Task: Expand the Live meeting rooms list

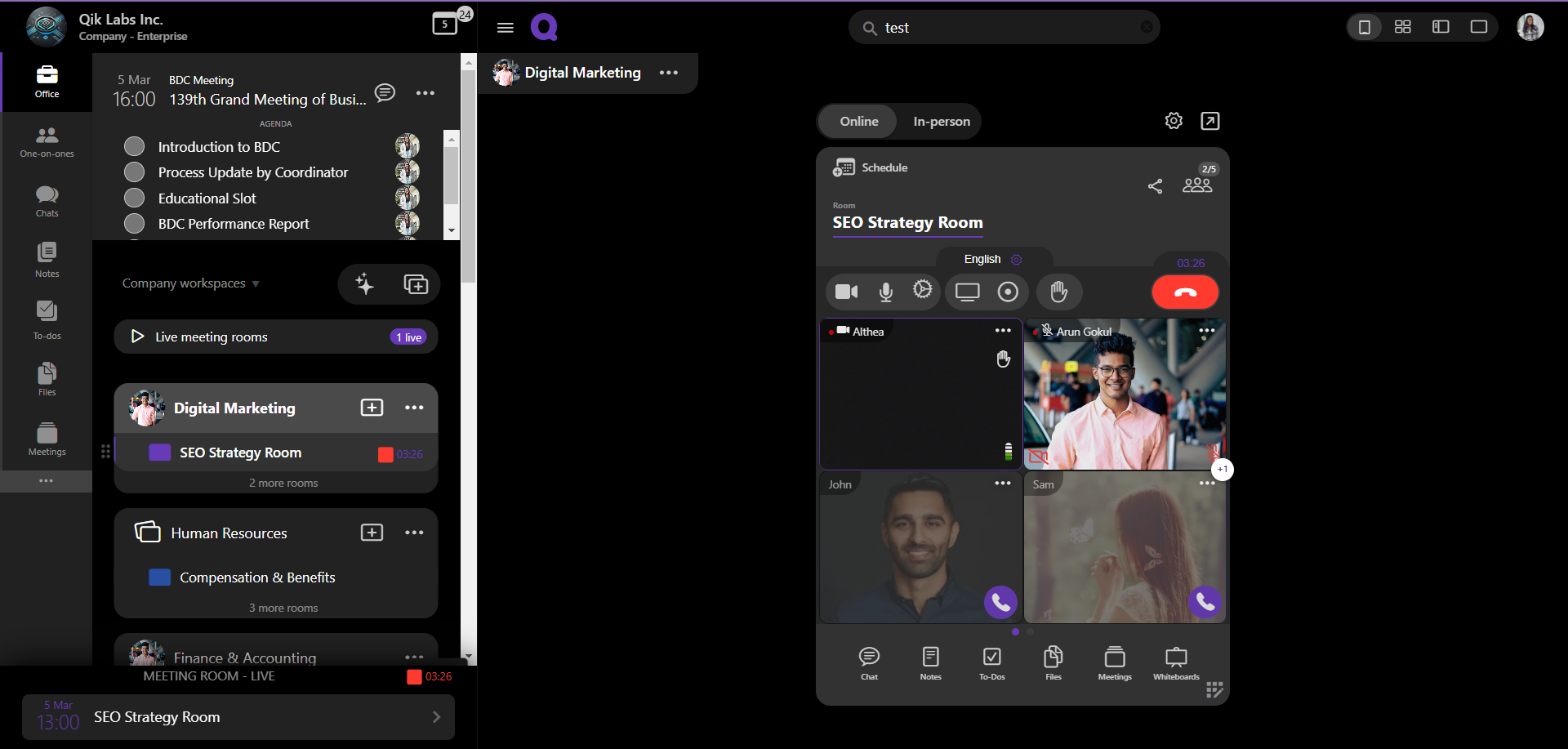Action: 137,337
